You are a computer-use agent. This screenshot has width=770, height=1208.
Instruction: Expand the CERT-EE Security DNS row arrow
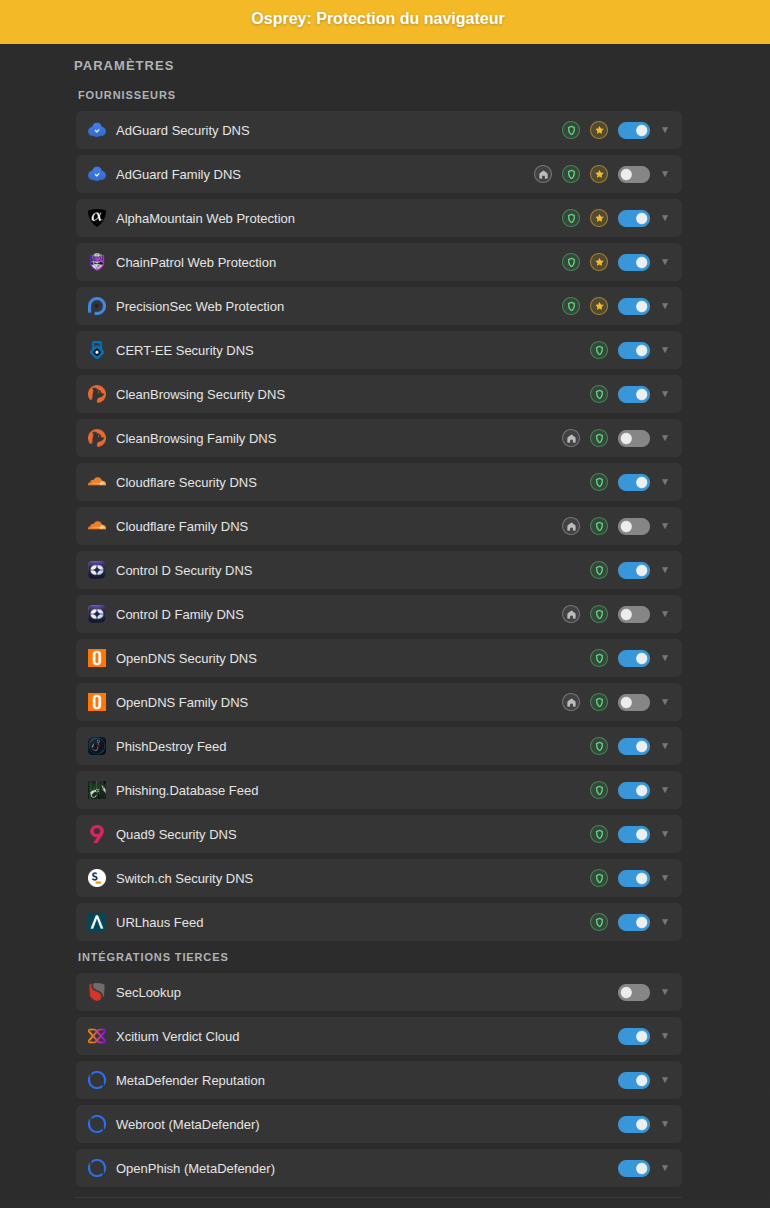tap(665, 350)
